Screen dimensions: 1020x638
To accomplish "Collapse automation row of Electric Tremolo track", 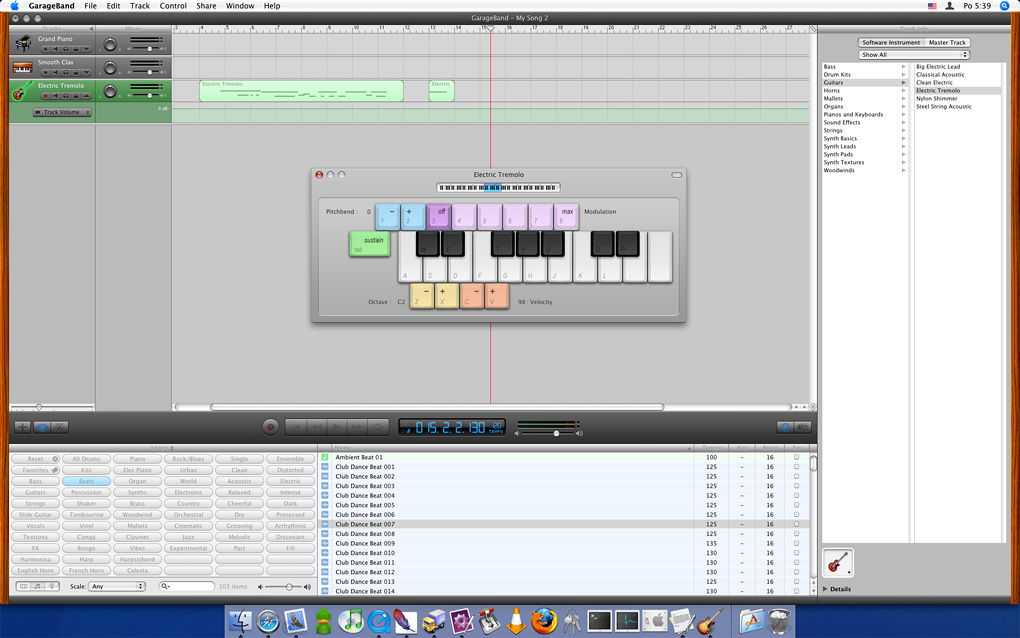I will coord(87,96).
